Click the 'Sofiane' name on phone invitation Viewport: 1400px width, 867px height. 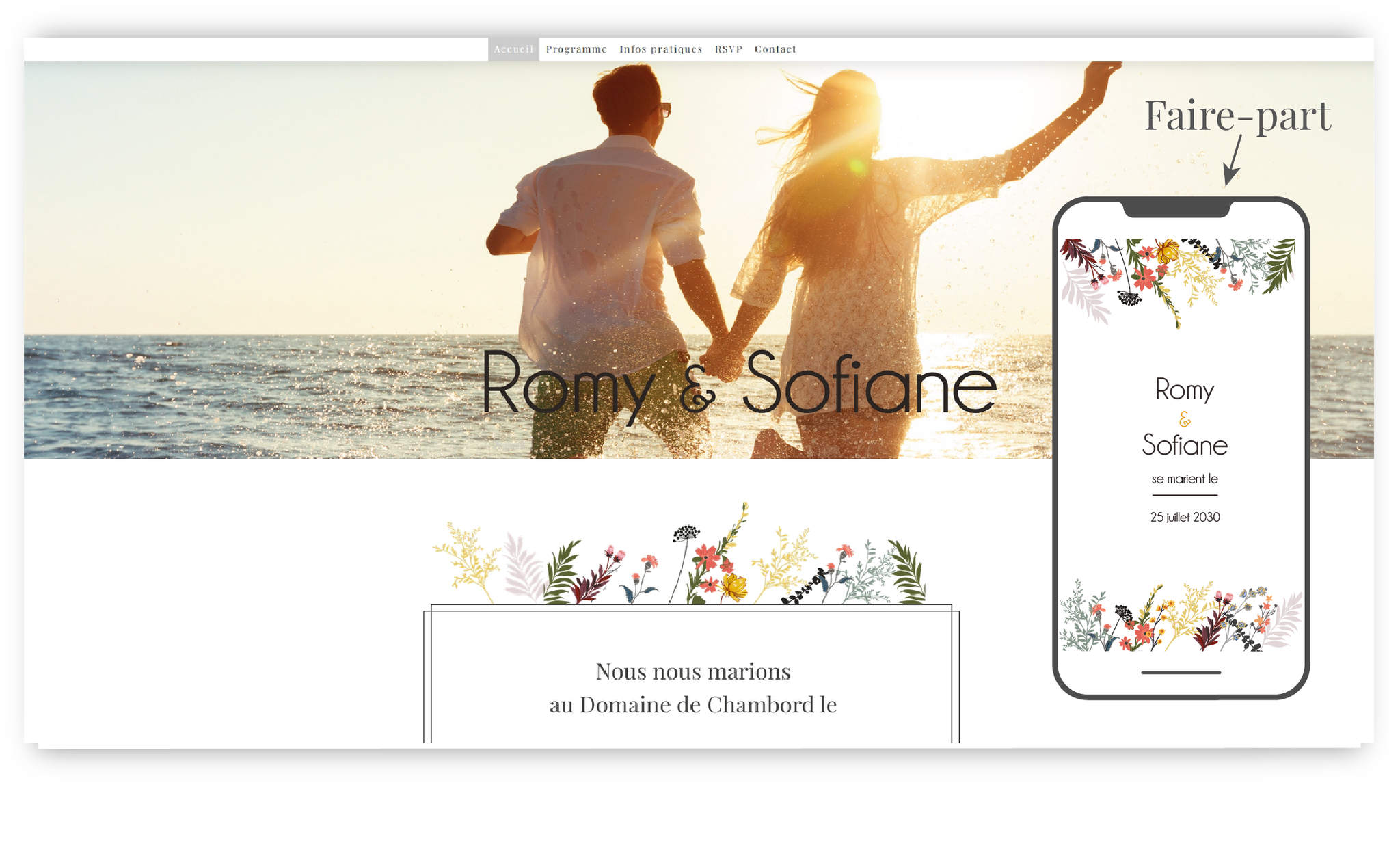tap(1185, 445)
